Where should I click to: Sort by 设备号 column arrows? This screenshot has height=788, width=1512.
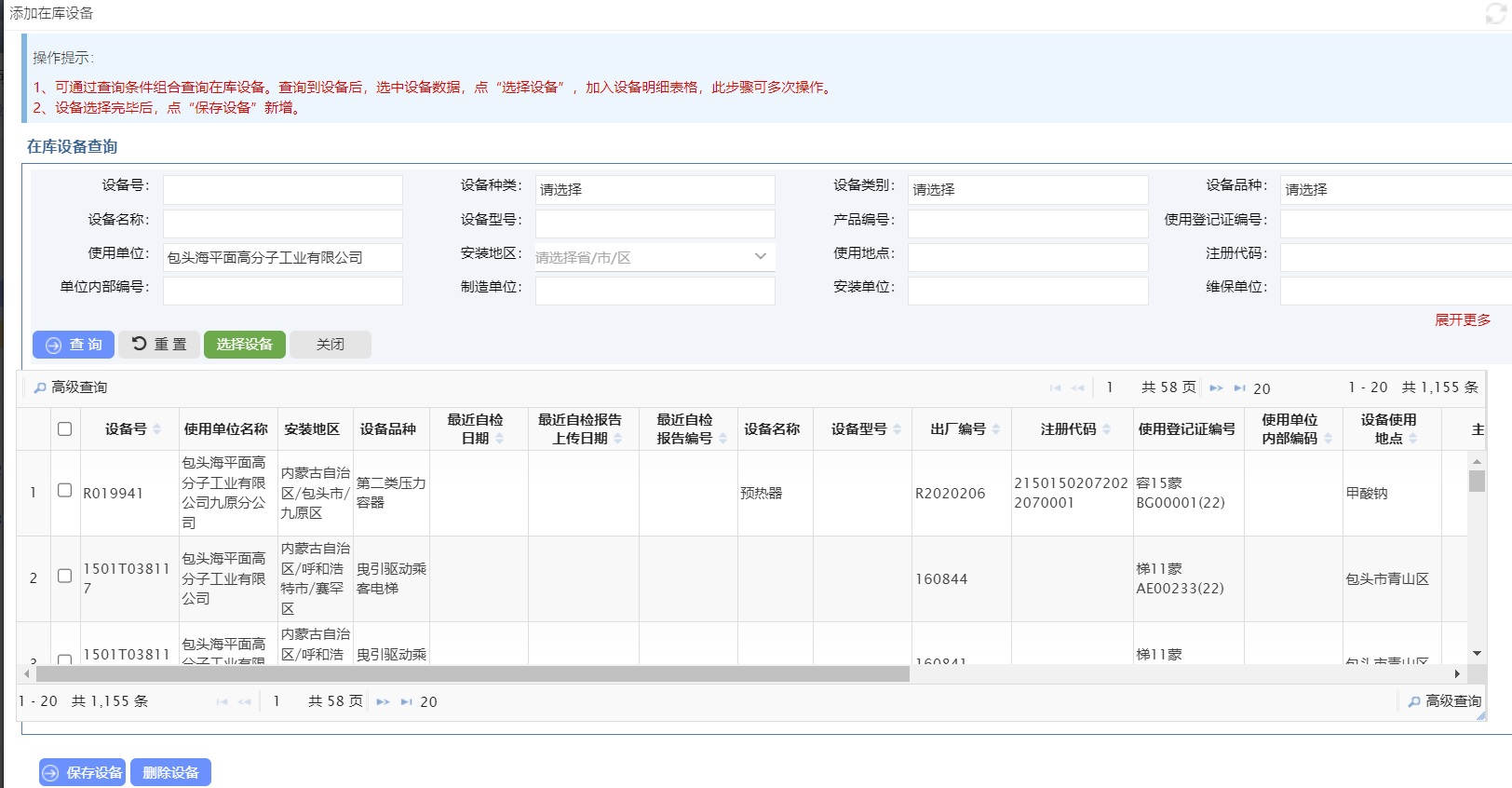(157, 429)
